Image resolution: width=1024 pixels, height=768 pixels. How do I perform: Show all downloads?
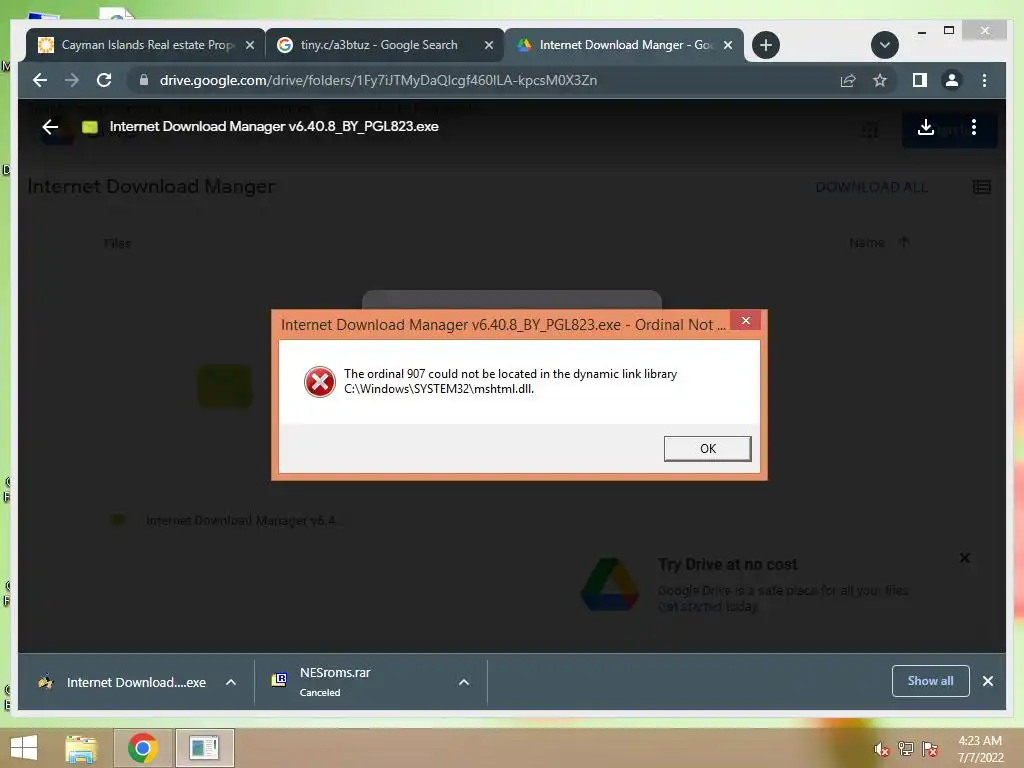[930, 681]
